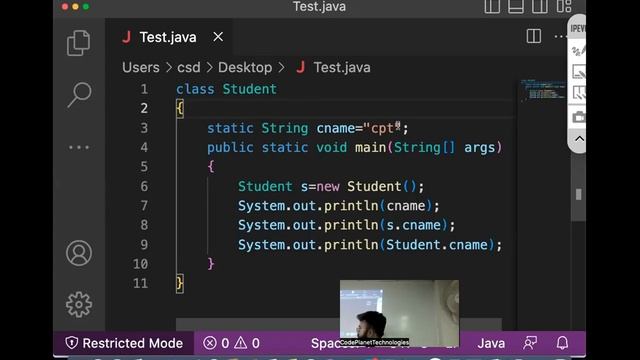Click 'Student.cname' on line 9
Image resolution: width=640 pixels, height=360 pixels.
point(437,245)
